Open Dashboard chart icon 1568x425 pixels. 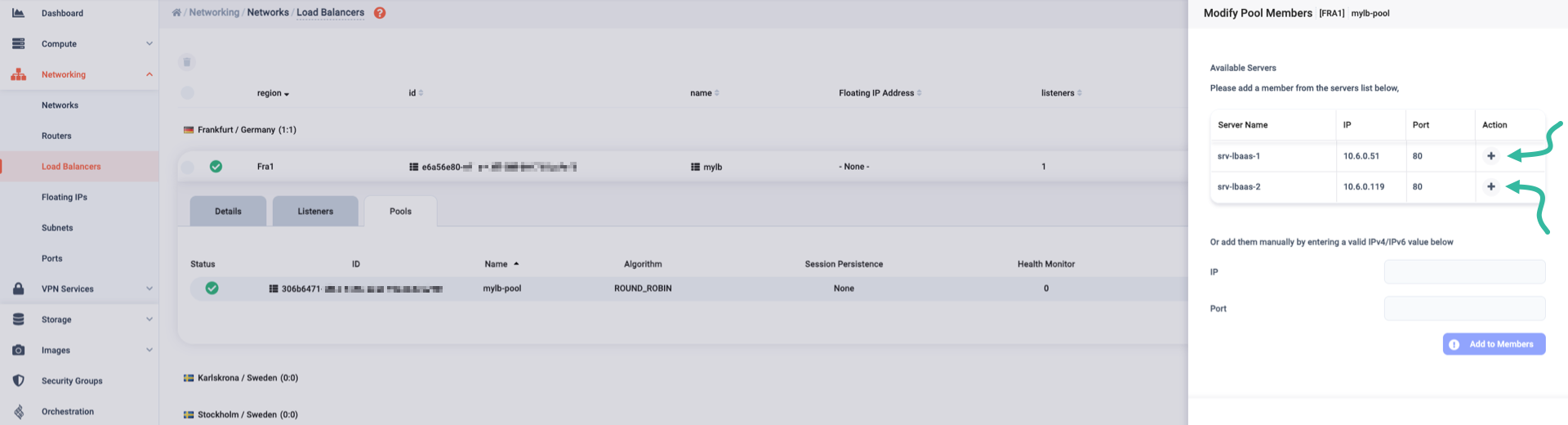18,13
